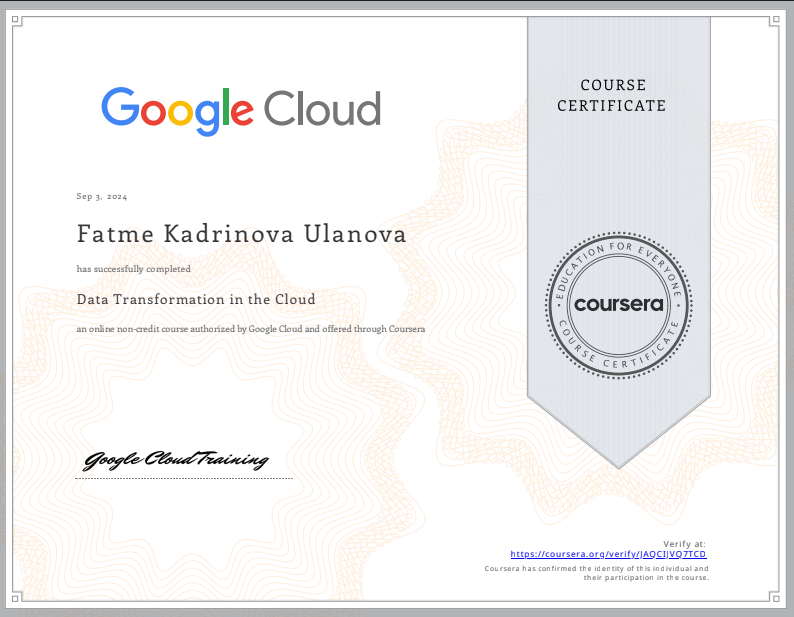This screenshot has height=617, width=794.
Task: Click the Google Cloud Training signature
Action: pyautogui.click(x=176, y=460)
